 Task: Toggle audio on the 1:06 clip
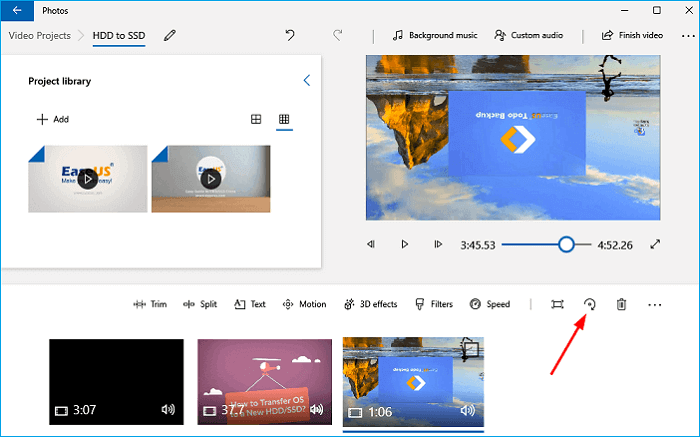click(x=467, y=410)
